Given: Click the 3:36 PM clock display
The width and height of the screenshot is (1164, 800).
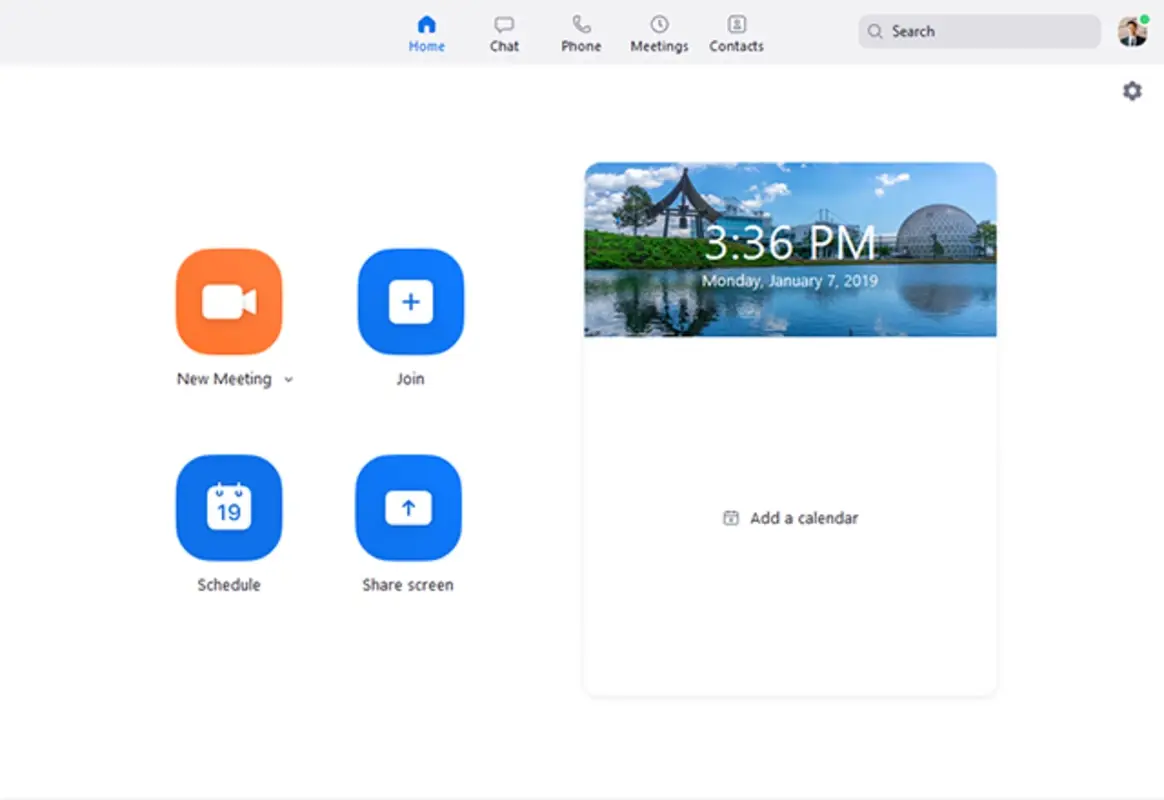Looking at the screenshot, I should 790,241.
